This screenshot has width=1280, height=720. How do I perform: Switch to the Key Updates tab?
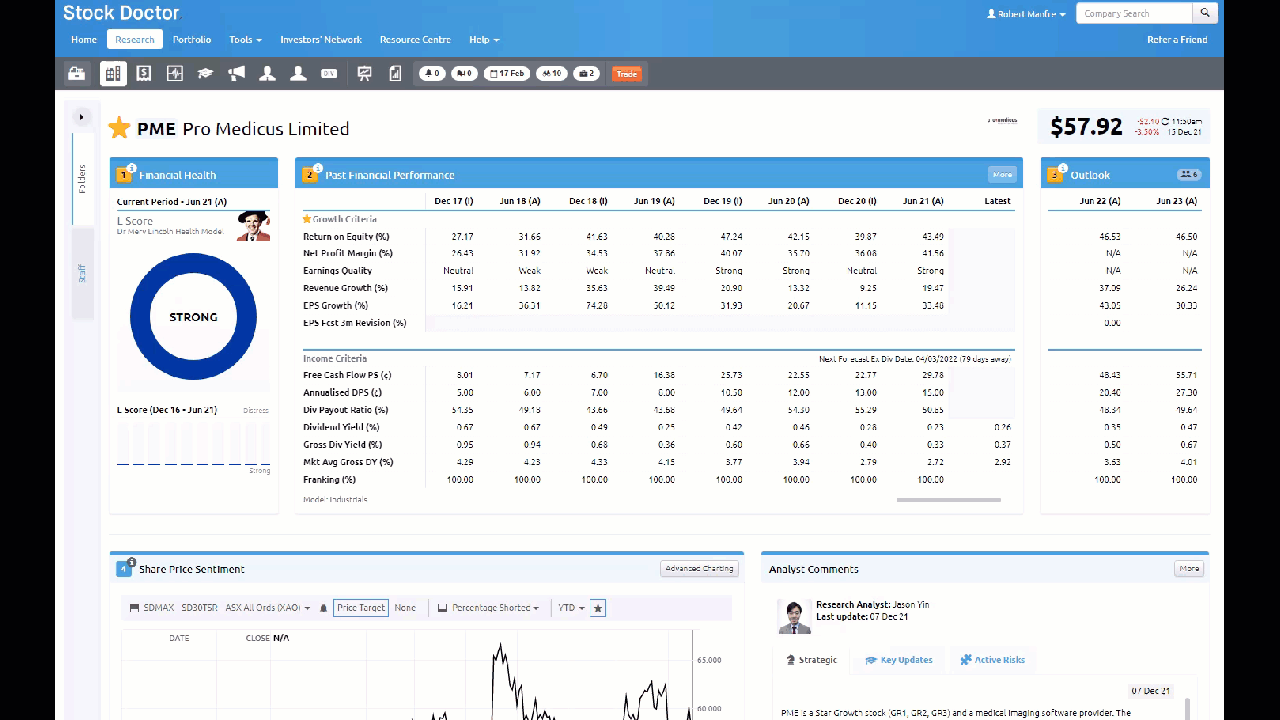[899, 660]
